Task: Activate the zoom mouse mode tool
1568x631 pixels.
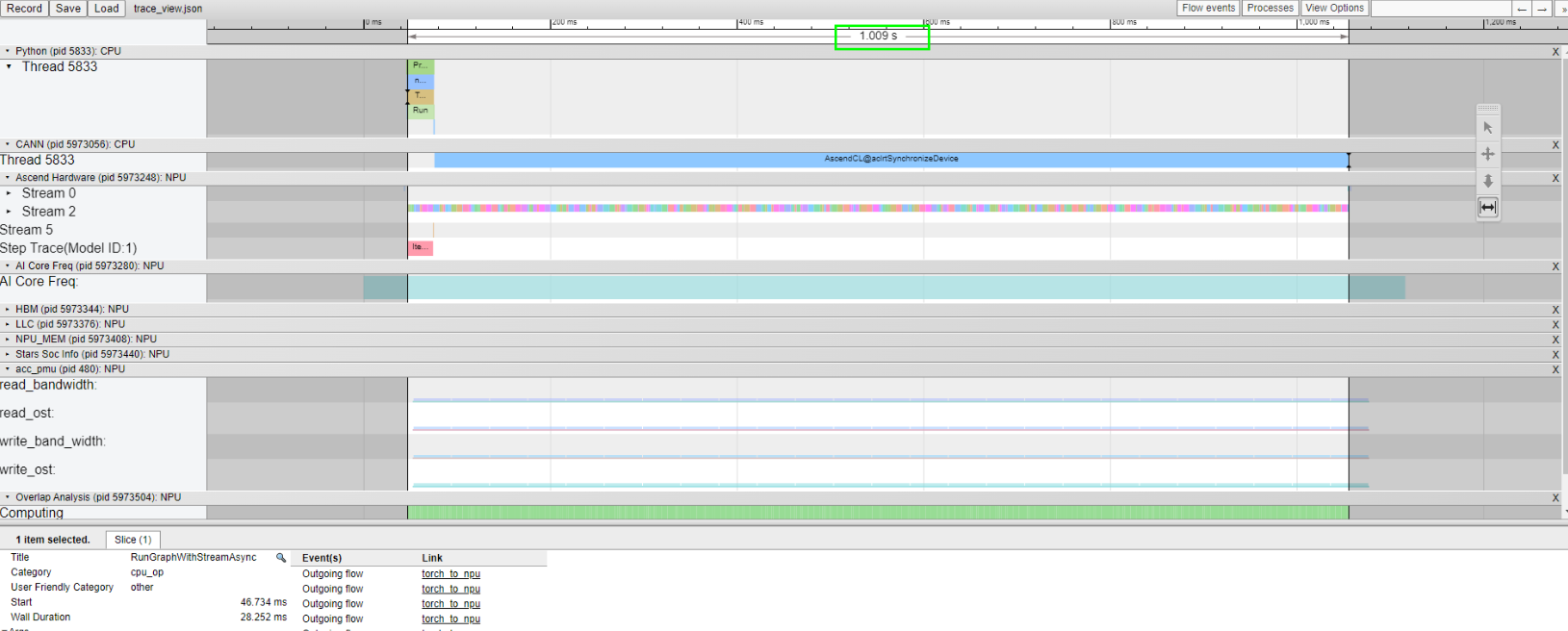Action: tap(1488, 181)
